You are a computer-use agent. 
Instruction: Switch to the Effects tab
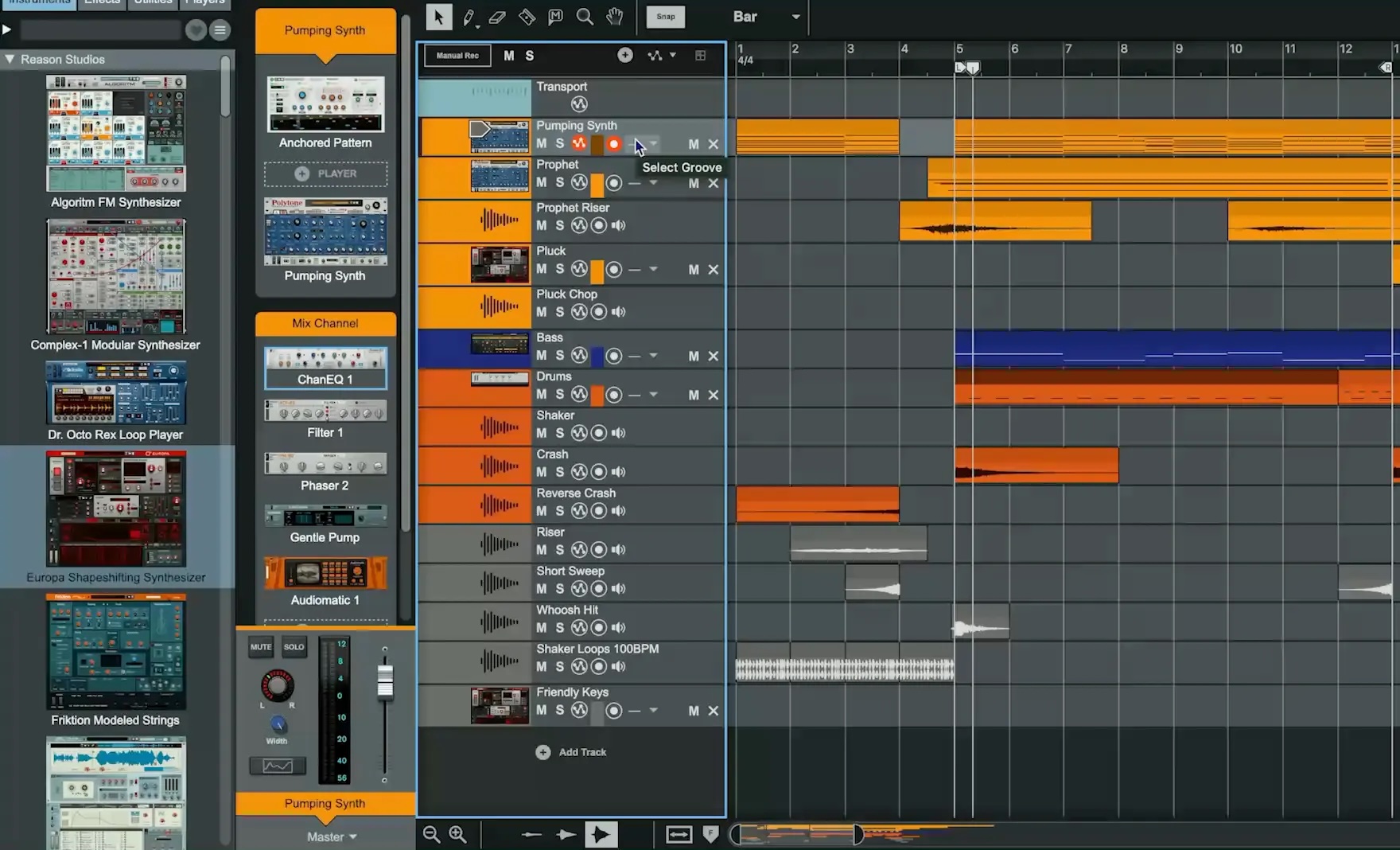[102, 2]
